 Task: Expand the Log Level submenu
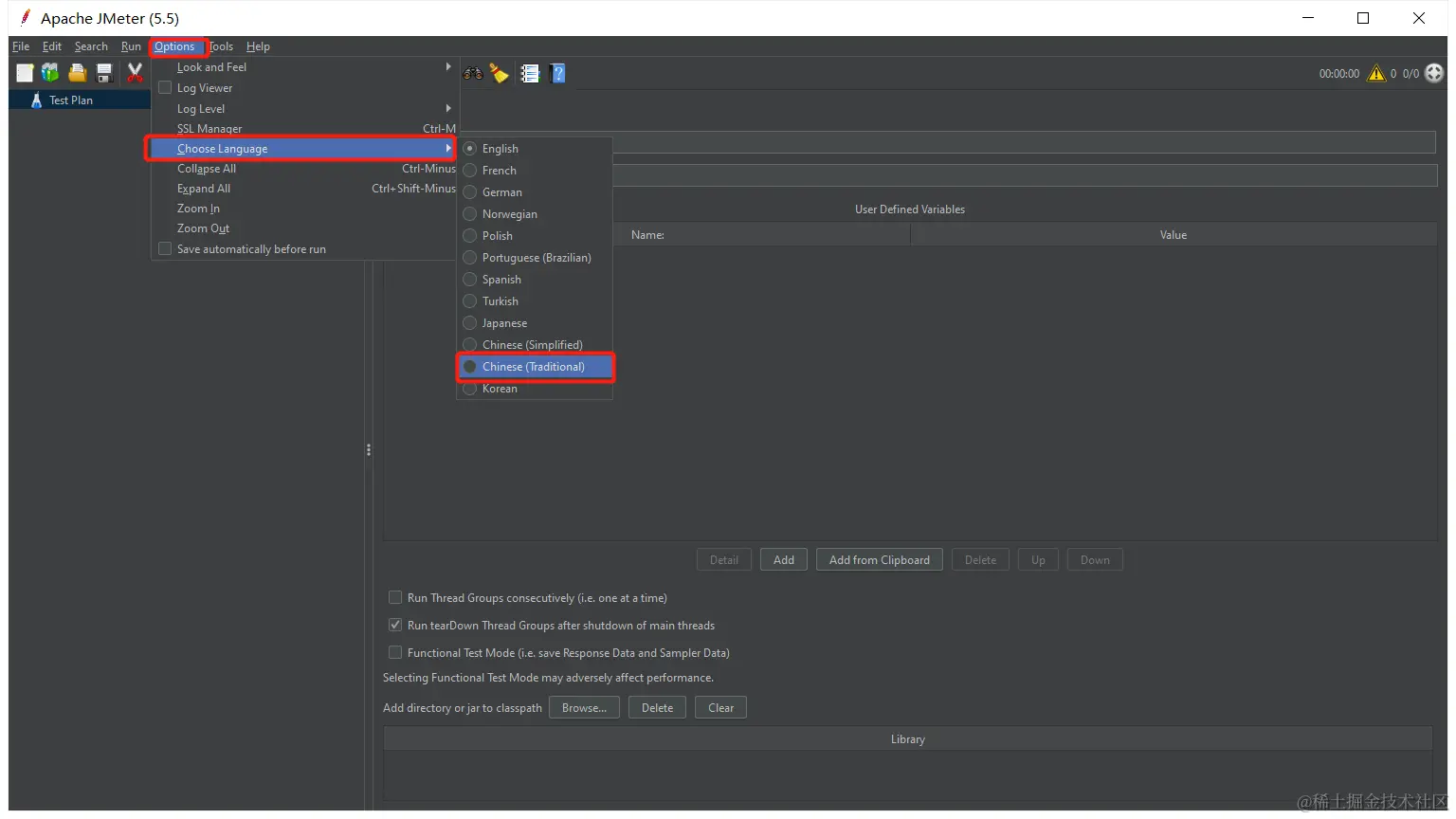point(304,109)
